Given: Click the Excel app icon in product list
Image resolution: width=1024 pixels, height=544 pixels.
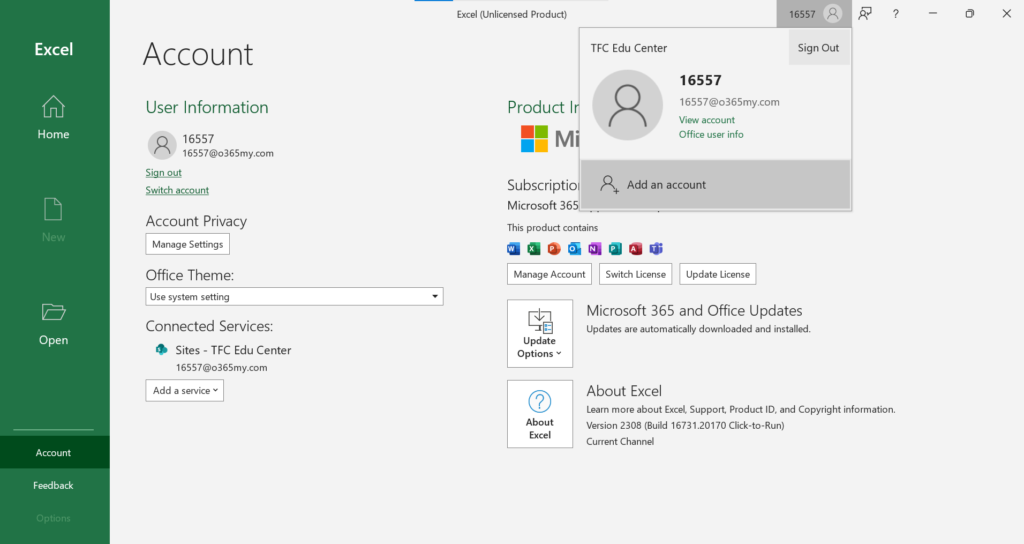Looking at the screenshot, I should (534, 249).
